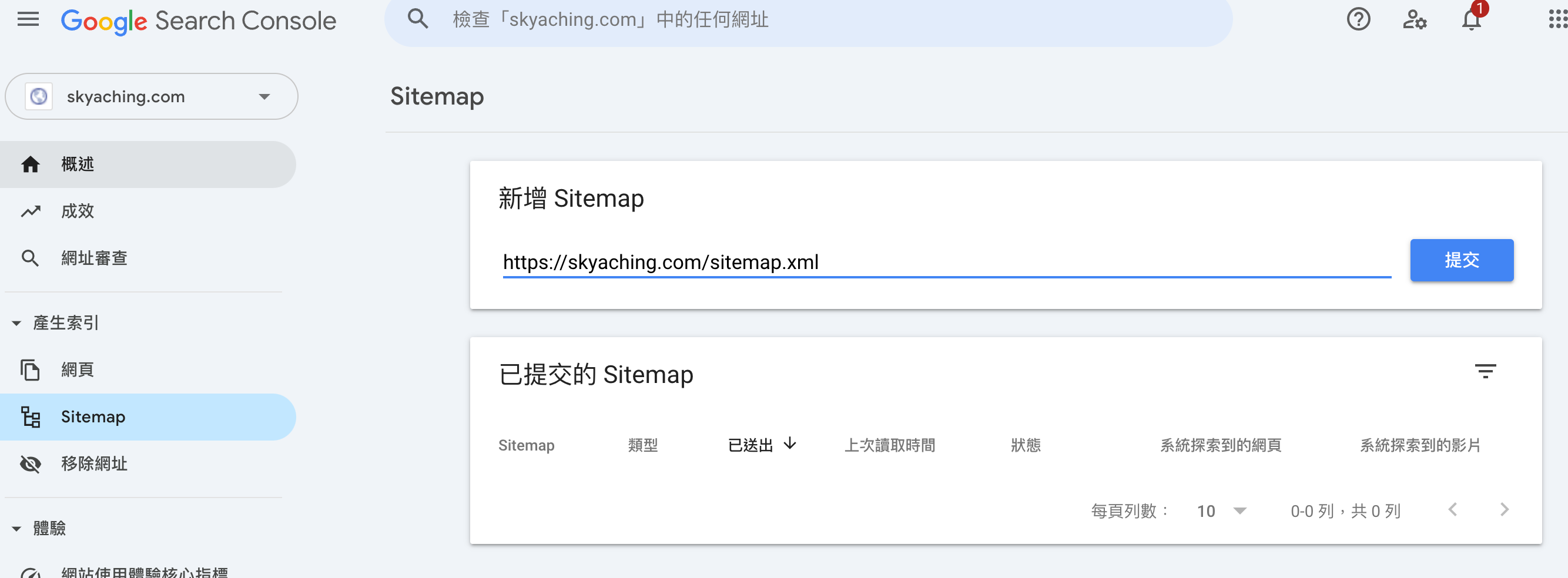Open users and permissions settings icon

(x=1415, y=20)
